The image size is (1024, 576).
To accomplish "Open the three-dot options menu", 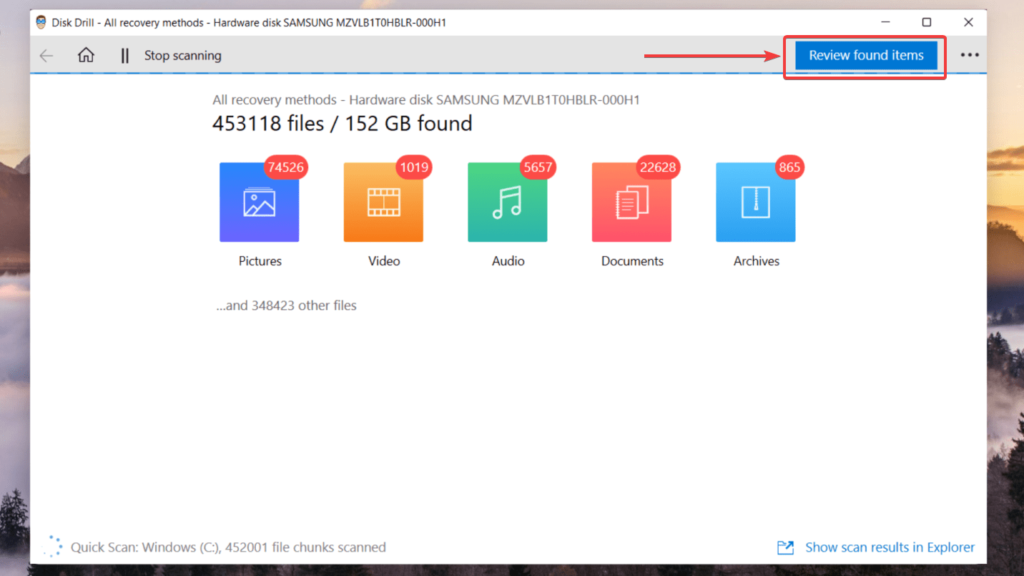I will (x=968, y=55).
